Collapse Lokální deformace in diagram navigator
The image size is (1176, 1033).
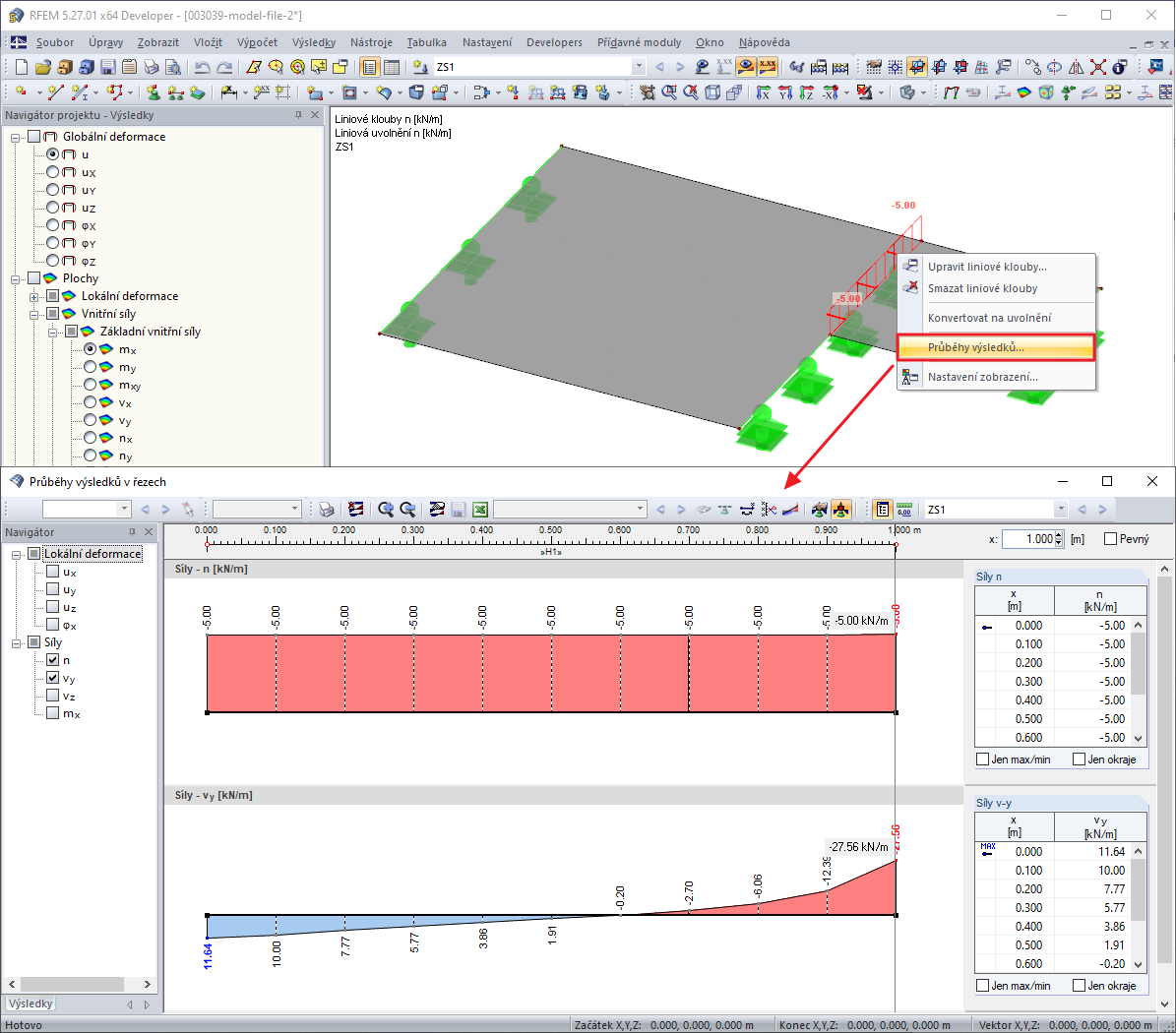tap(16, 556)
